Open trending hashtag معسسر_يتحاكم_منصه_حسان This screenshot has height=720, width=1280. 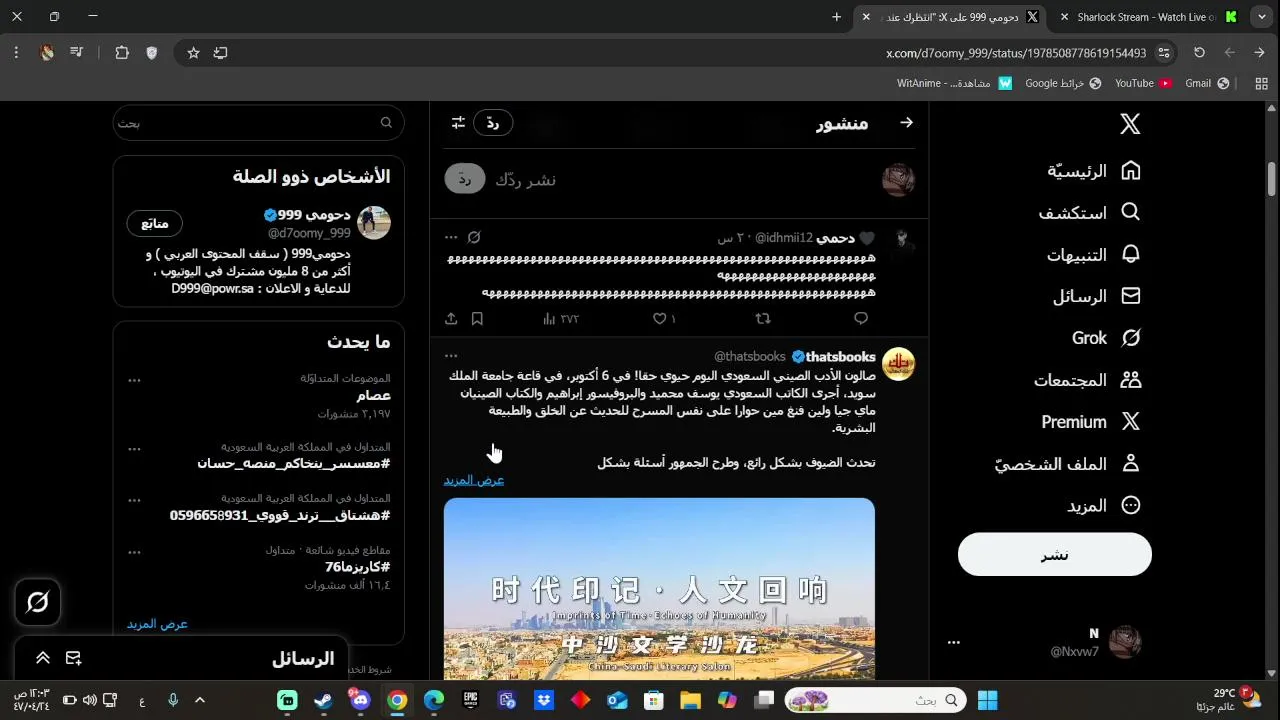click(294, 464)
